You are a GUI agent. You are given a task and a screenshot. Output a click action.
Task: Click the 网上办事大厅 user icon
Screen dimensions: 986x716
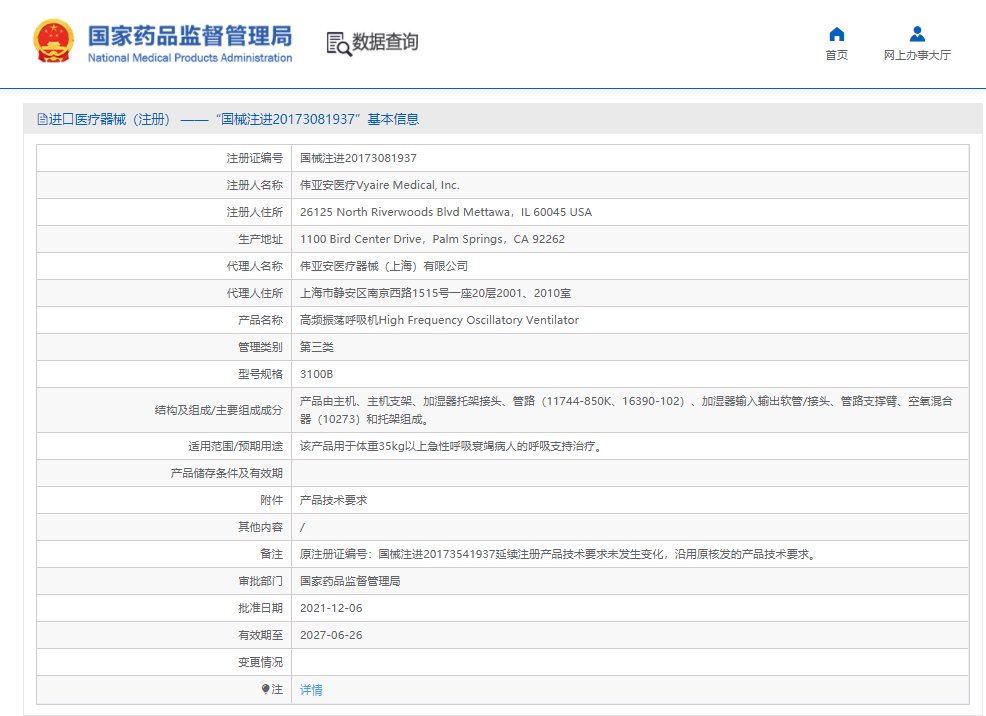tap(917, 34)
